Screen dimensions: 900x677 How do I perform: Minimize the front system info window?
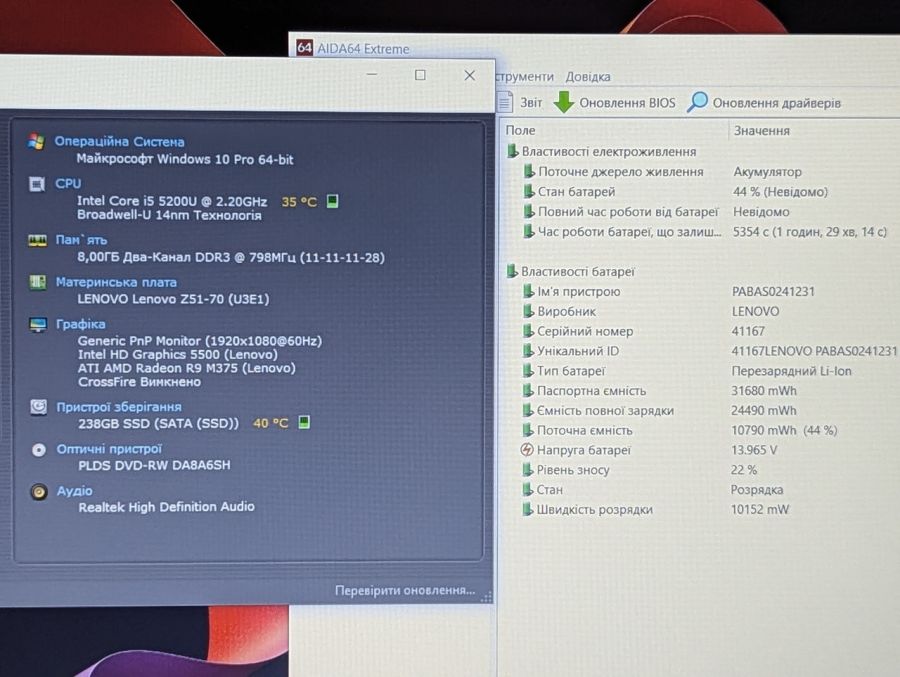click(x=372, y=74)
